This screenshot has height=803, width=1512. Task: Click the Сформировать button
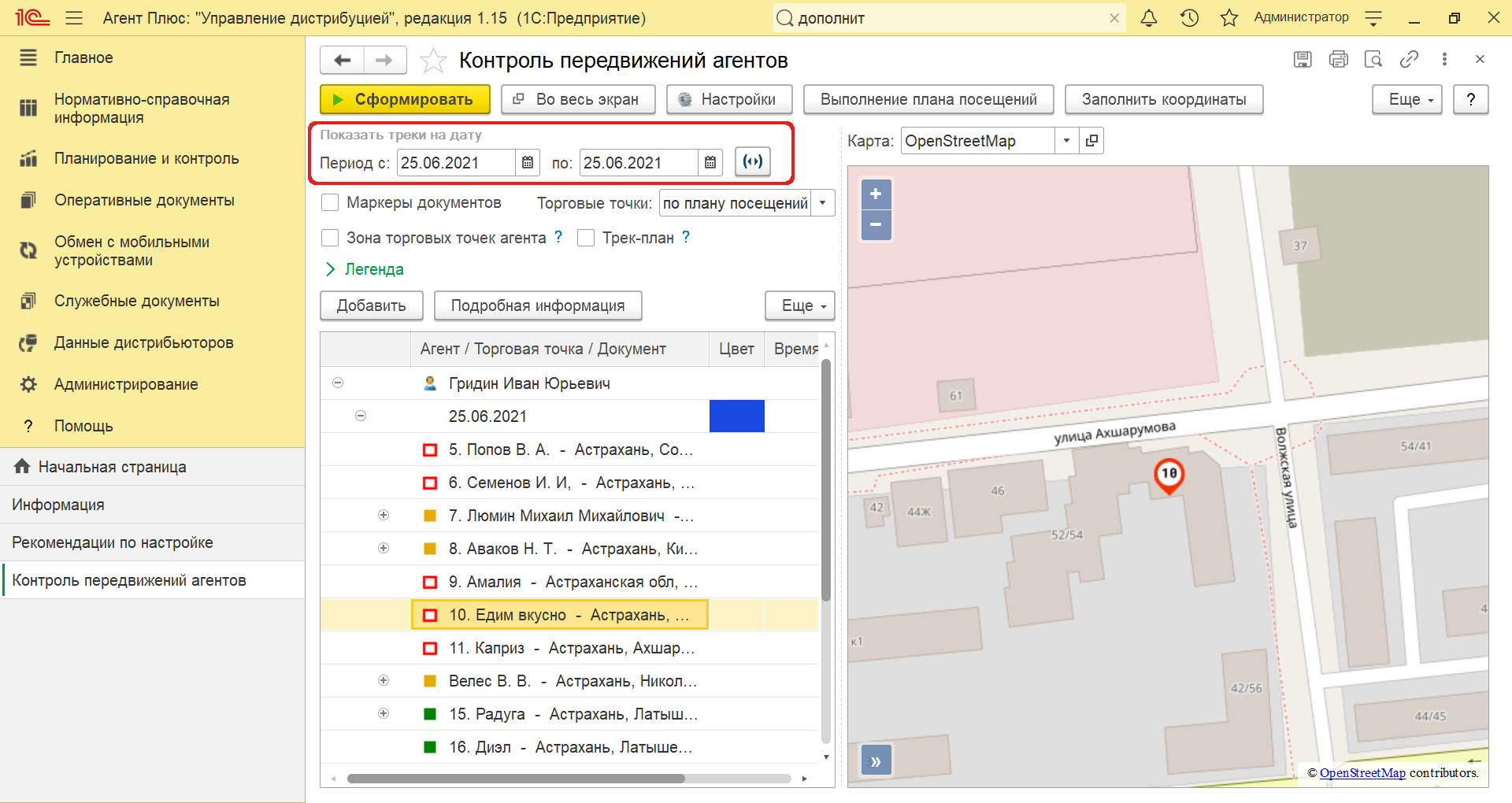coord(405,100)
